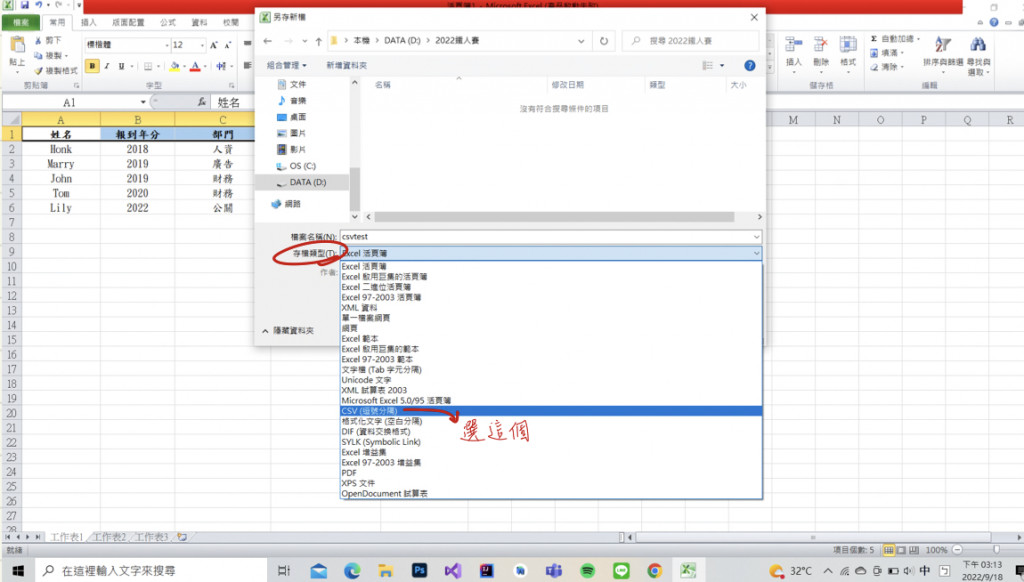
Task: Open Photoshop from the taskbar
Action: 419,570
